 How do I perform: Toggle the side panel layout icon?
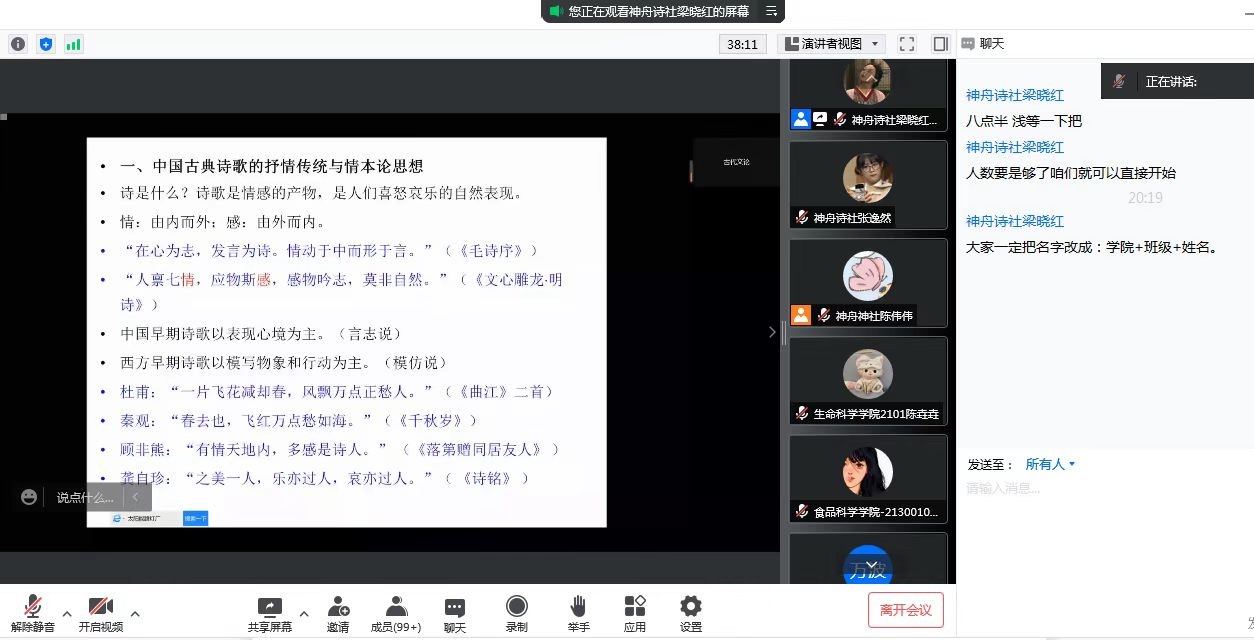pyautogui.click(x=940, y=44)
